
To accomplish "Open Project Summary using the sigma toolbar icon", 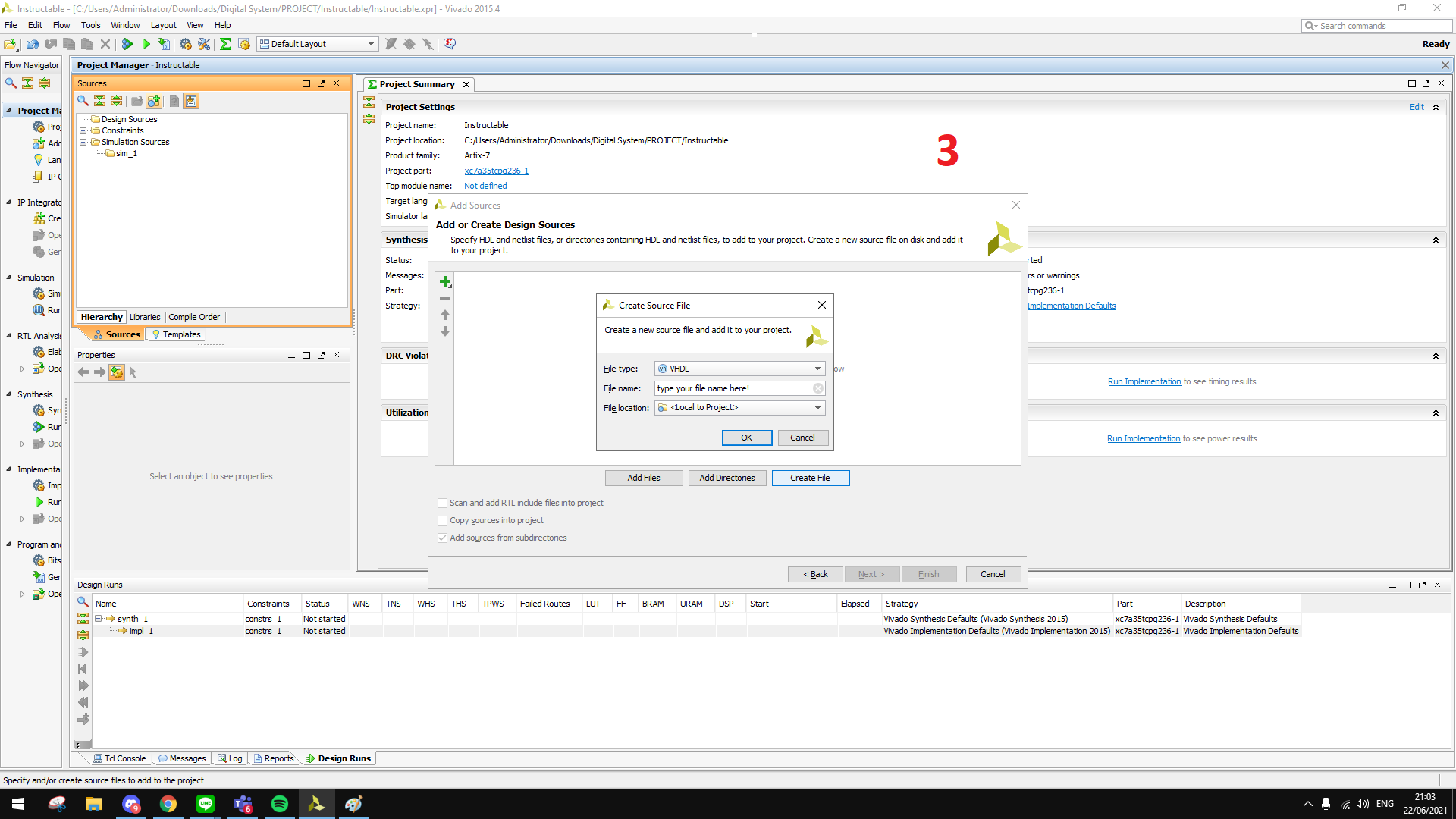I will (x=225, y=43).
